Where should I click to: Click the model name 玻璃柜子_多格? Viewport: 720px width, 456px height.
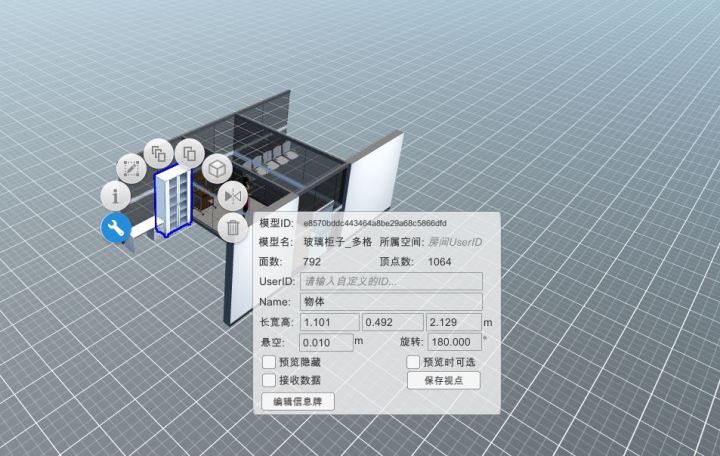tap(338, 242)
